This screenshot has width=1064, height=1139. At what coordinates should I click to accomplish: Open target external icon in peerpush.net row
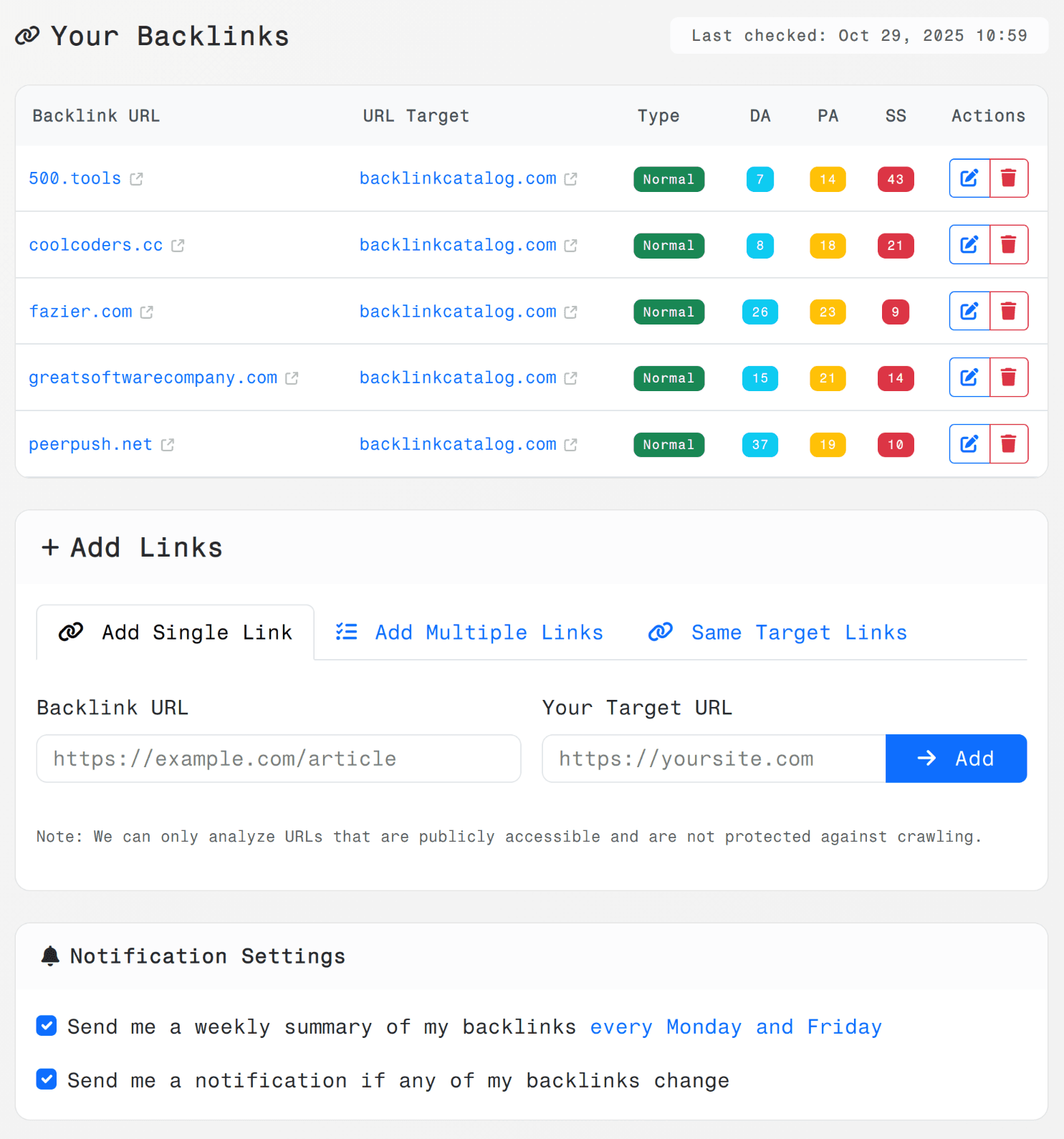[x=570, y=445]
